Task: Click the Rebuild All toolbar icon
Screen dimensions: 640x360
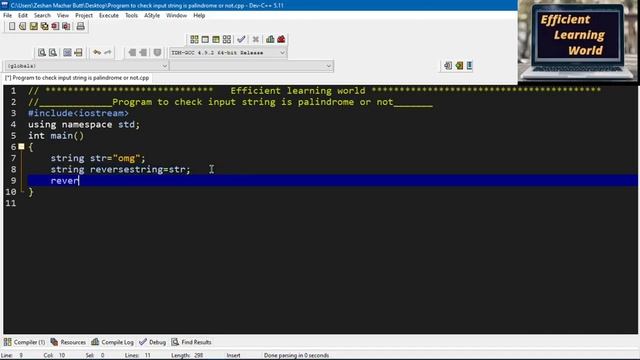Action: (x=227, y=39)
